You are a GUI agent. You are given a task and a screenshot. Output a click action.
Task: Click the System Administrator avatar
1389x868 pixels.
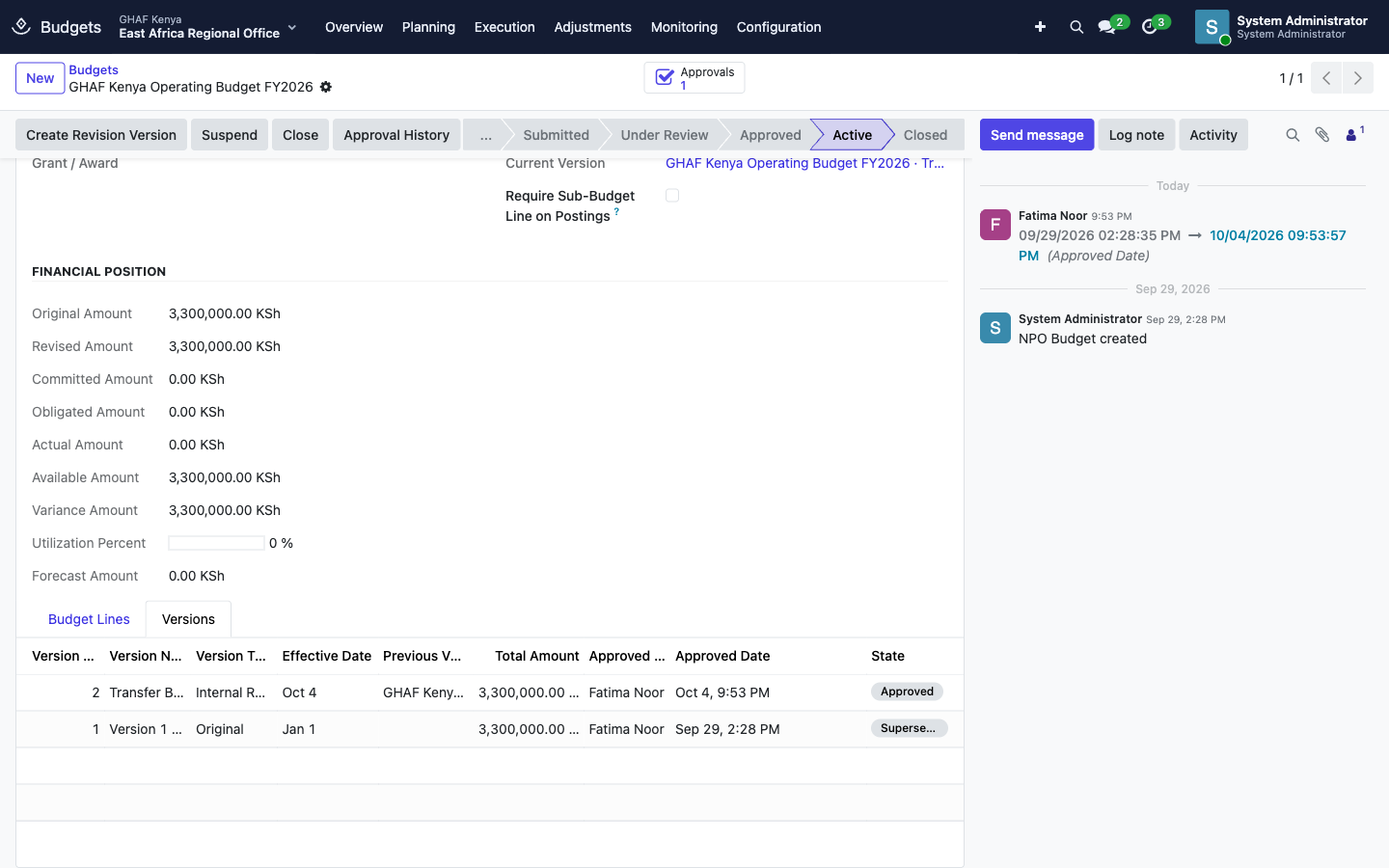tap(1212, 27)
